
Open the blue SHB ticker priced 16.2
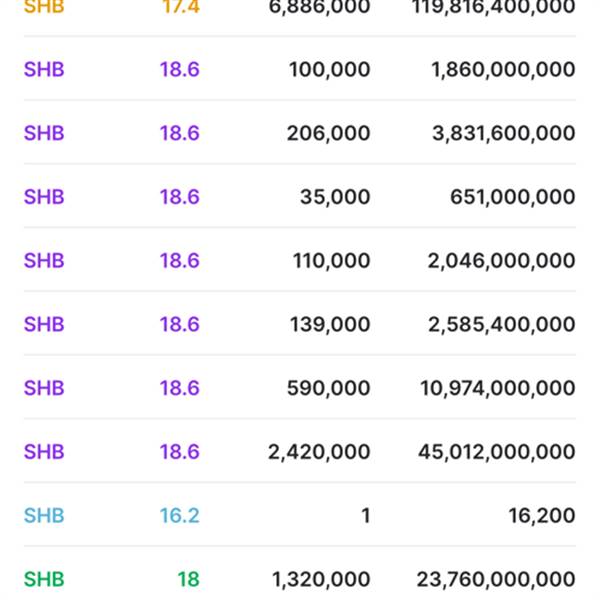[44, 516]
